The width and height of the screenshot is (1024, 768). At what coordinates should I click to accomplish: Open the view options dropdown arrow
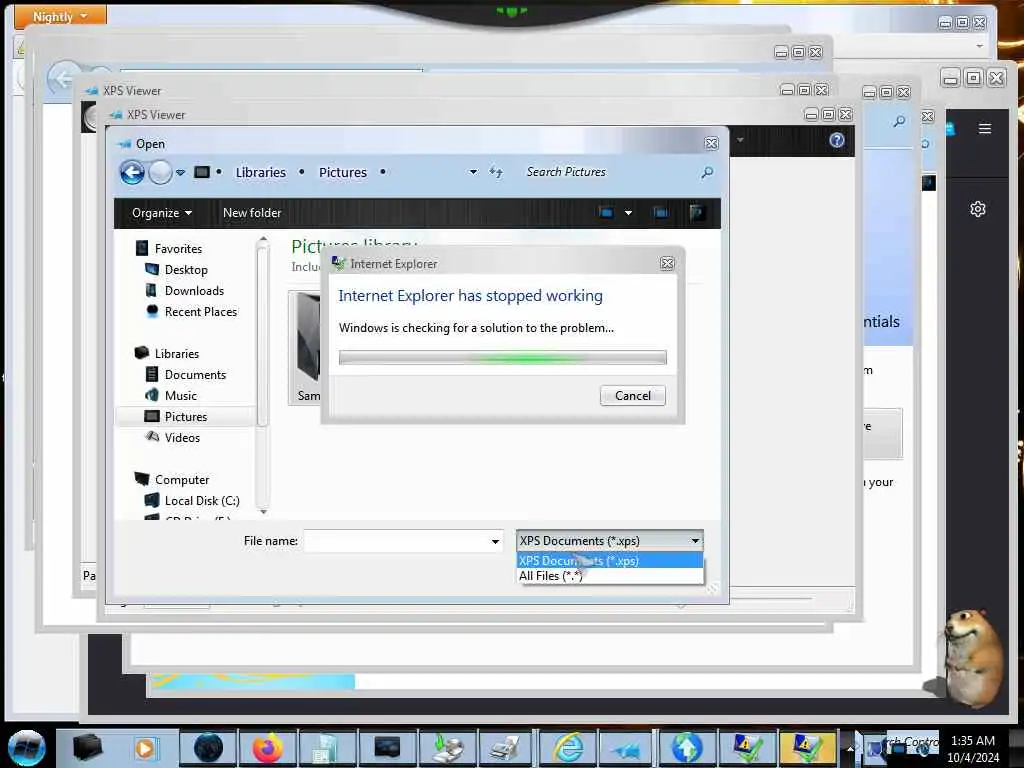628,213
